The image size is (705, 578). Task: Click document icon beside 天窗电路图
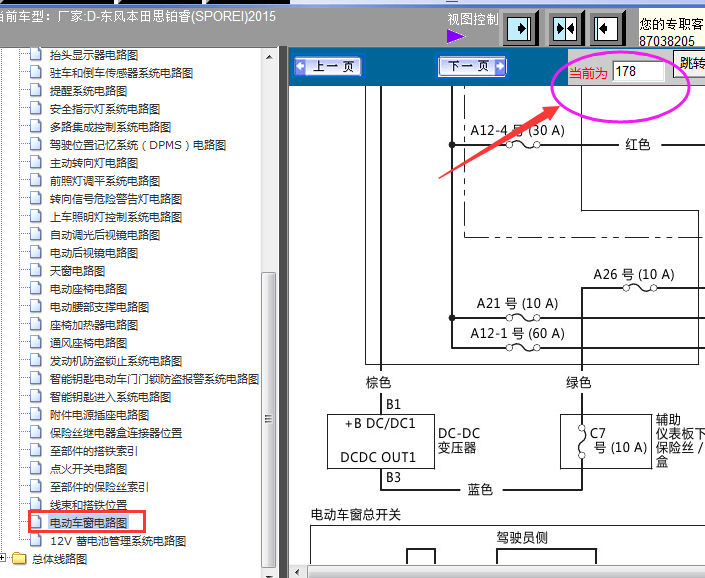36,270
